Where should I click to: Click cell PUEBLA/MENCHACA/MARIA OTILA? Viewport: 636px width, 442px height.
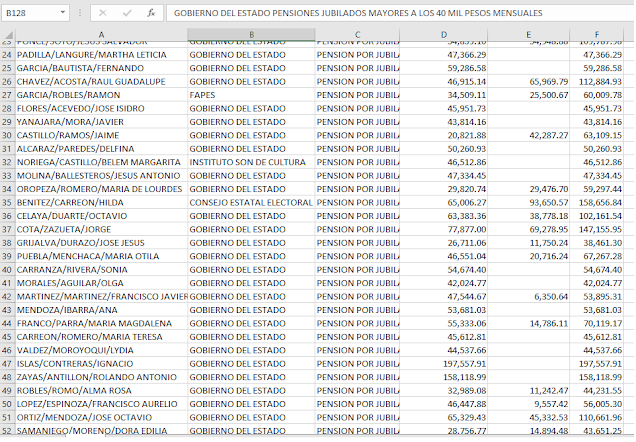[x=101, y=257]
